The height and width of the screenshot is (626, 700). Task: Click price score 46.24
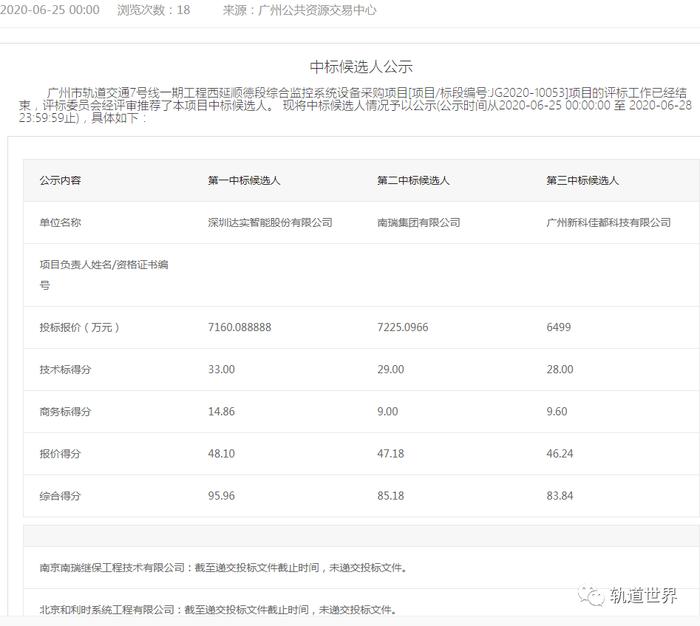tap(560, 454)
